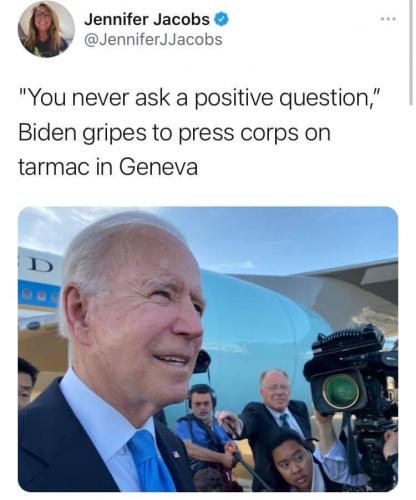The image size is (416, 500).
Task: Click the Jennifer Jacobs display name
Action: 147,19
